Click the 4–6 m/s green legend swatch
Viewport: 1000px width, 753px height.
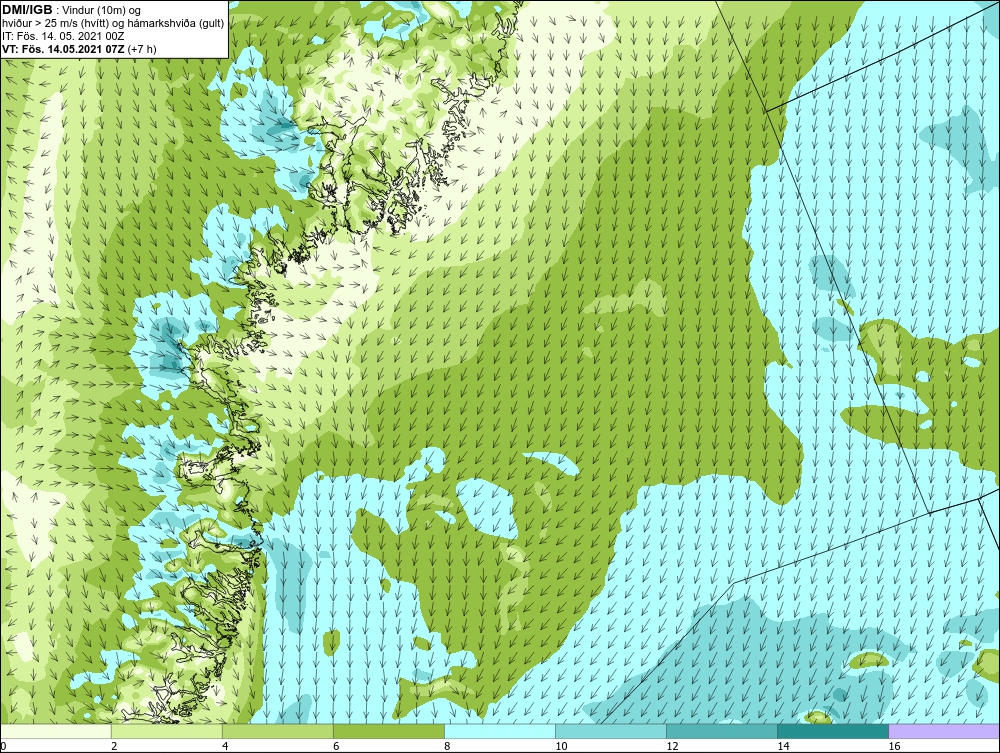pyautogui.click(x=278, y=731)
